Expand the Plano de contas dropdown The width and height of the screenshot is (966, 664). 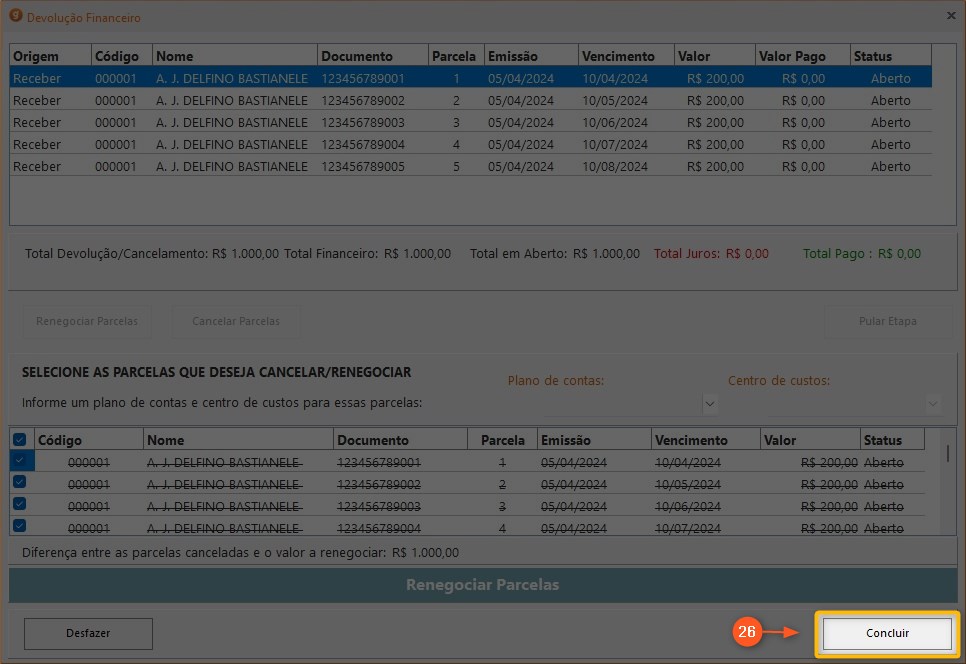[x=709, y=404]
